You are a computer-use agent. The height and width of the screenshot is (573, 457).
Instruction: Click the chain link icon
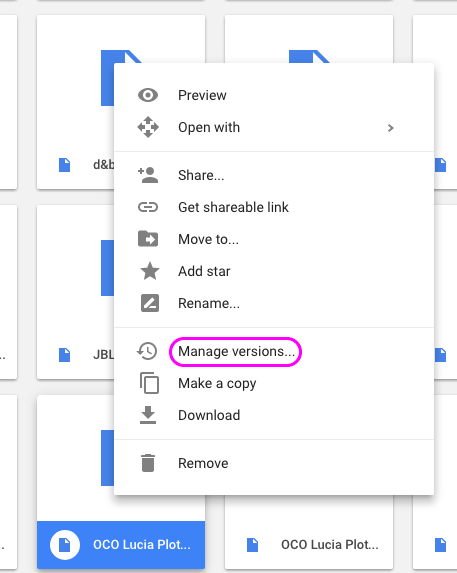pyautogui.click(x=148, y=207)
